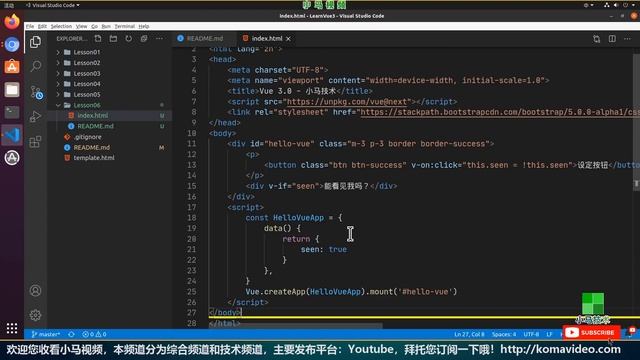
Task: Open the Explorer view in activity bar
Action: (36, 42)
